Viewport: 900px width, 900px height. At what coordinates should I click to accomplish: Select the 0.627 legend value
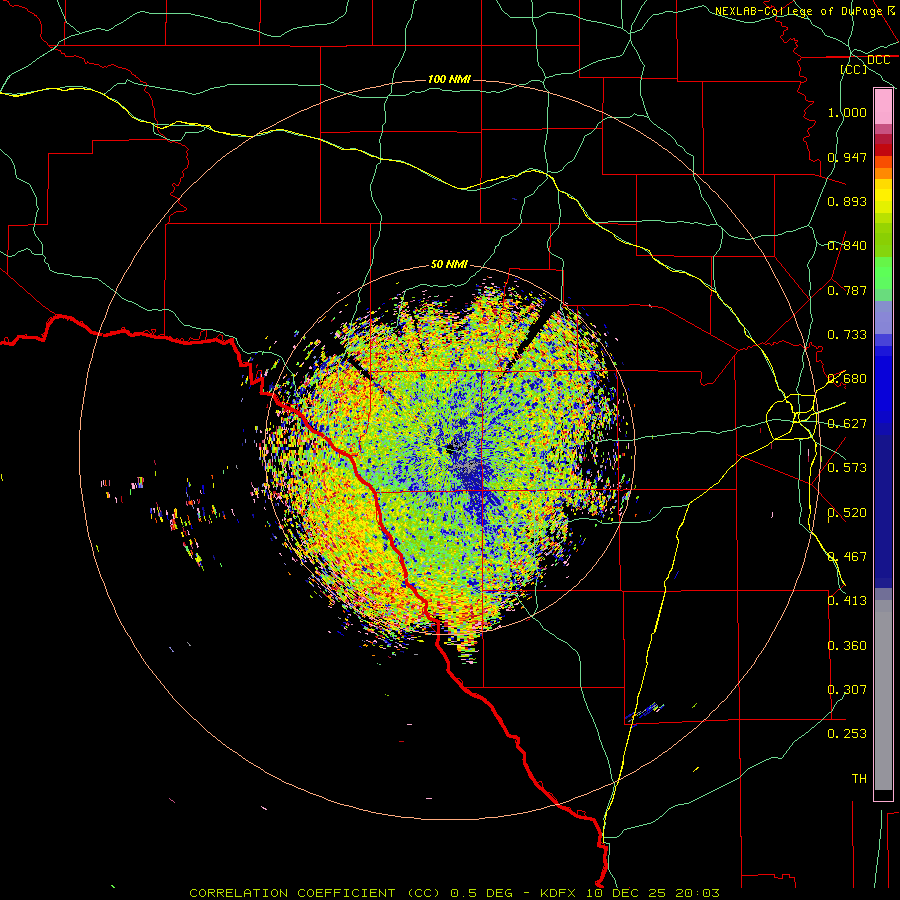pyautogui.click(x=847, y=424)
